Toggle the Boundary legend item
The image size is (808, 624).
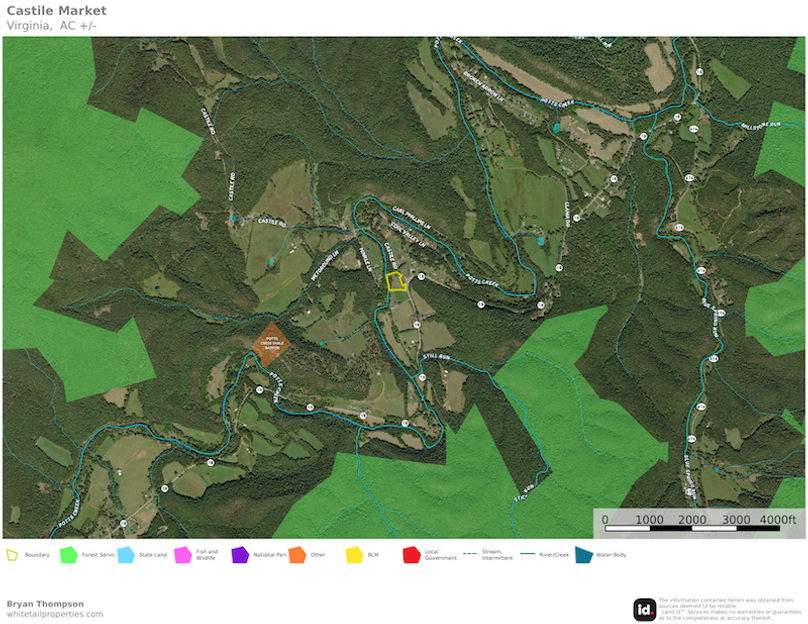11,552
